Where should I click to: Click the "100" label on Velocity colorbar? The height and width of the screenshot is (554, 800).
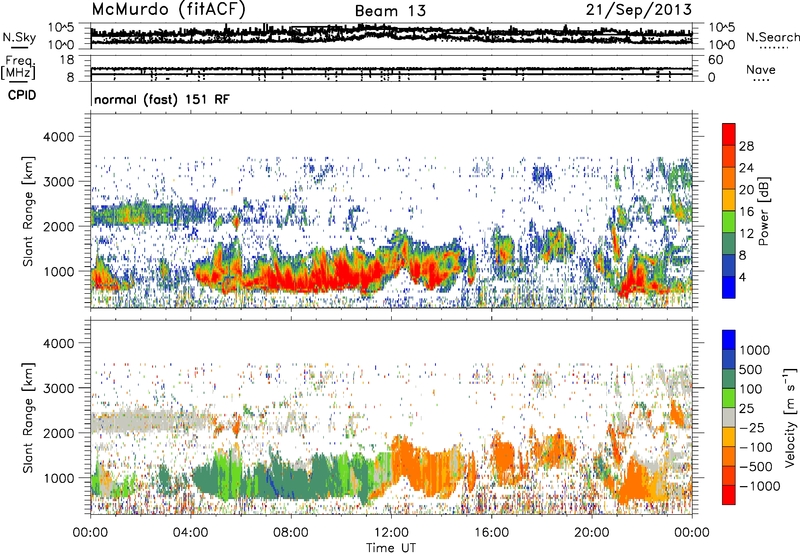click(751, 389)
